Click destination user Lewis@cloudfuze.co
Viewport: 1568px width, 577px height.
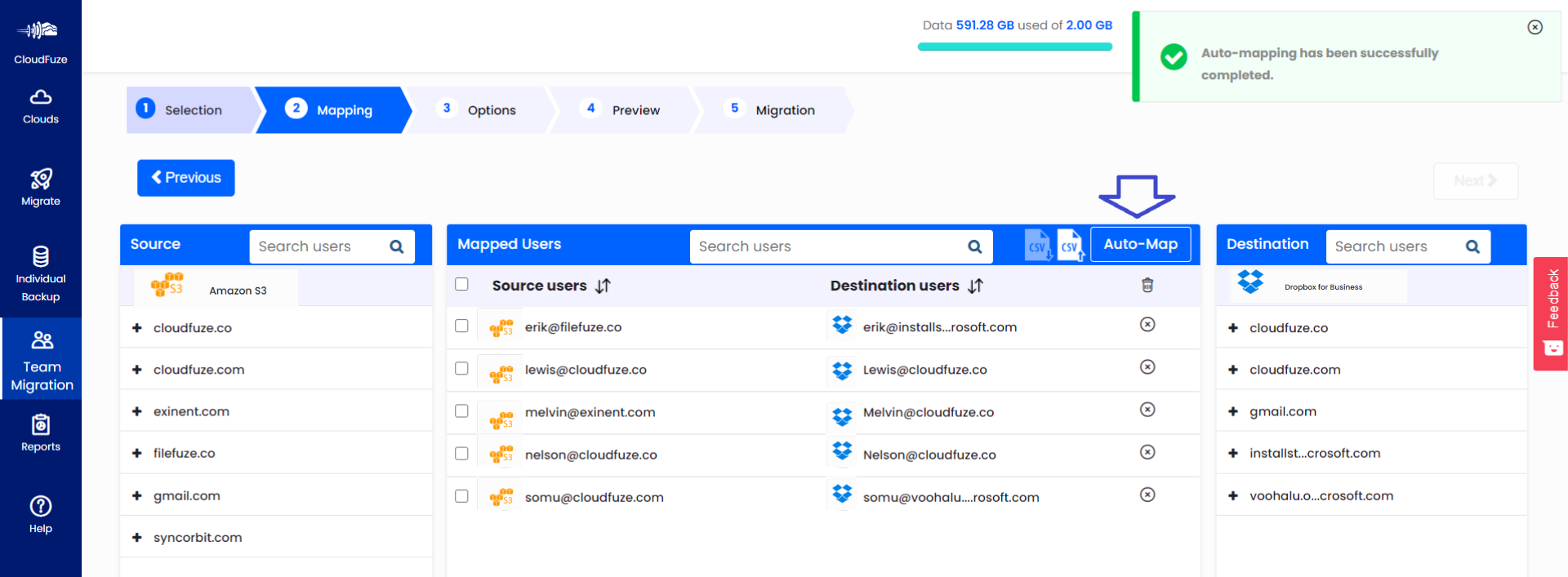(924, 370)
